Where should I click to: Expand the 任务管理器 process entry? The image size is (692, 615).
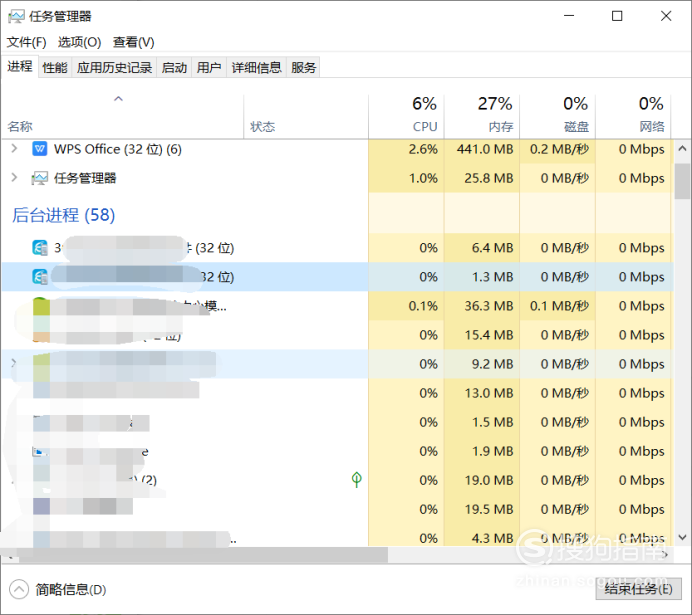[x=14, y=177]
